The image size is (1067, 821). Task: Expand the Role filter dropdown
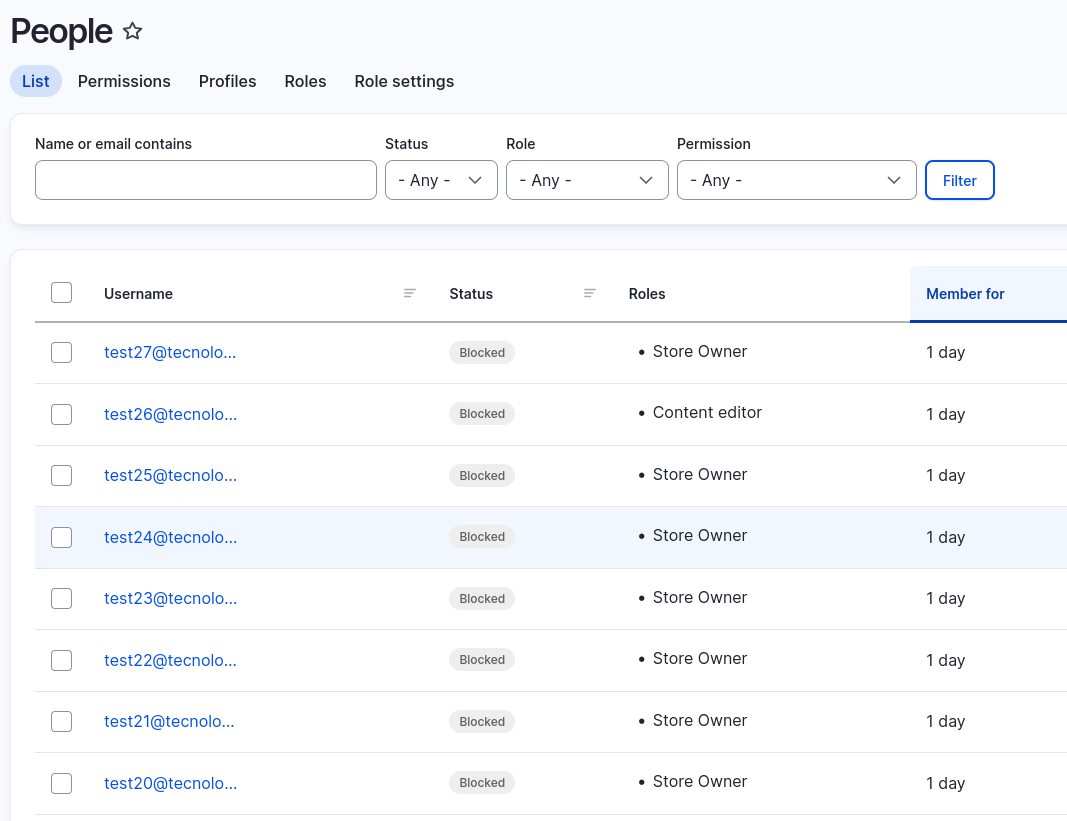coord(587,180)
